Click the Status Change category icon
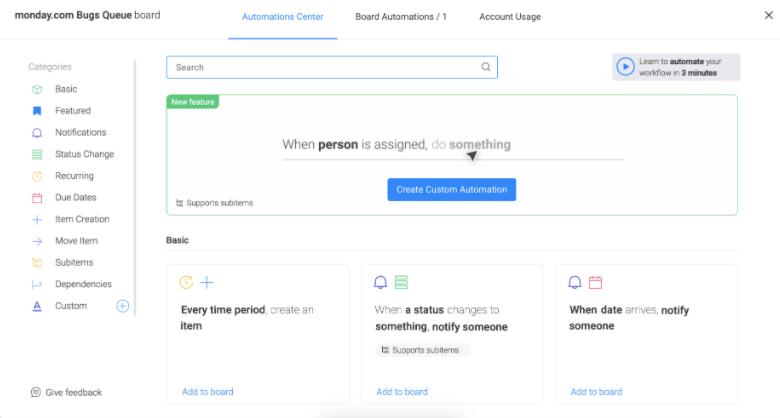 (37, 154)
